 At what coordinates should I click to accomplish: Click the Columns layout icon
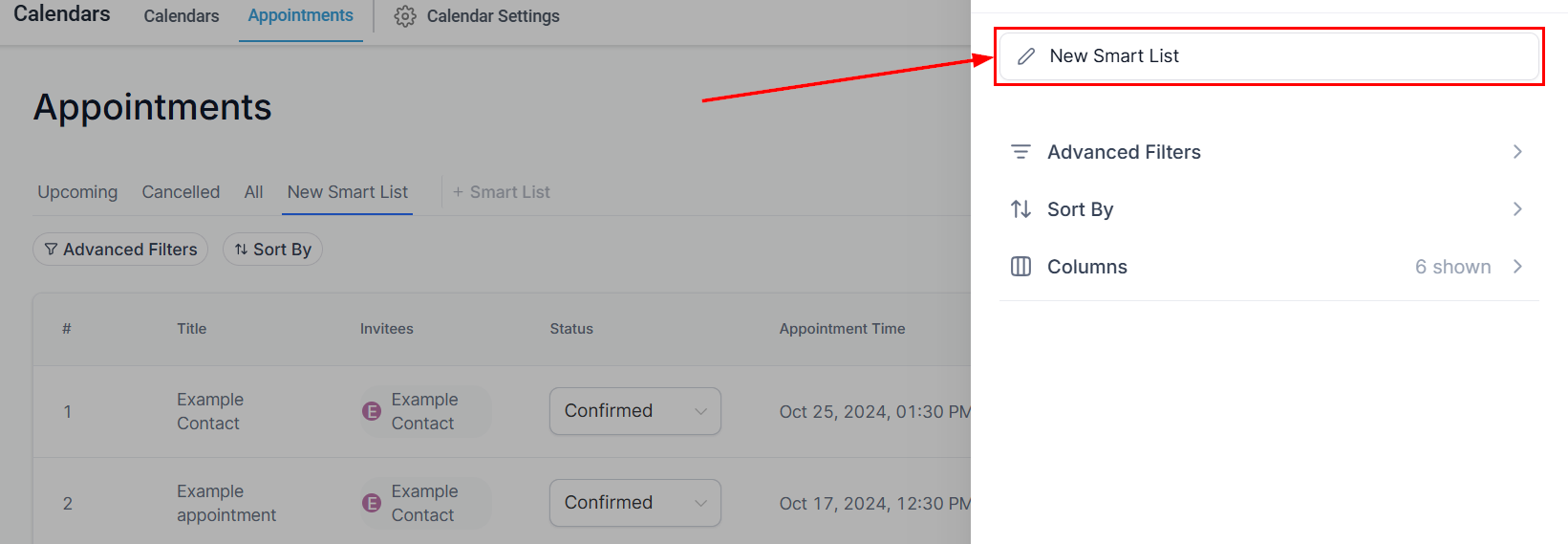pyautogui.click(x=1020, y=267)
